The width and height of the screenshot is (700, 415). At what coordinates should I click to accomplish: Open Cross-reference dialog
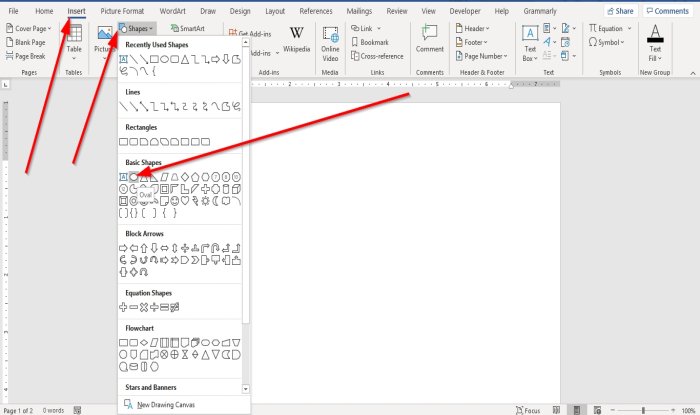tap(378, 56)
